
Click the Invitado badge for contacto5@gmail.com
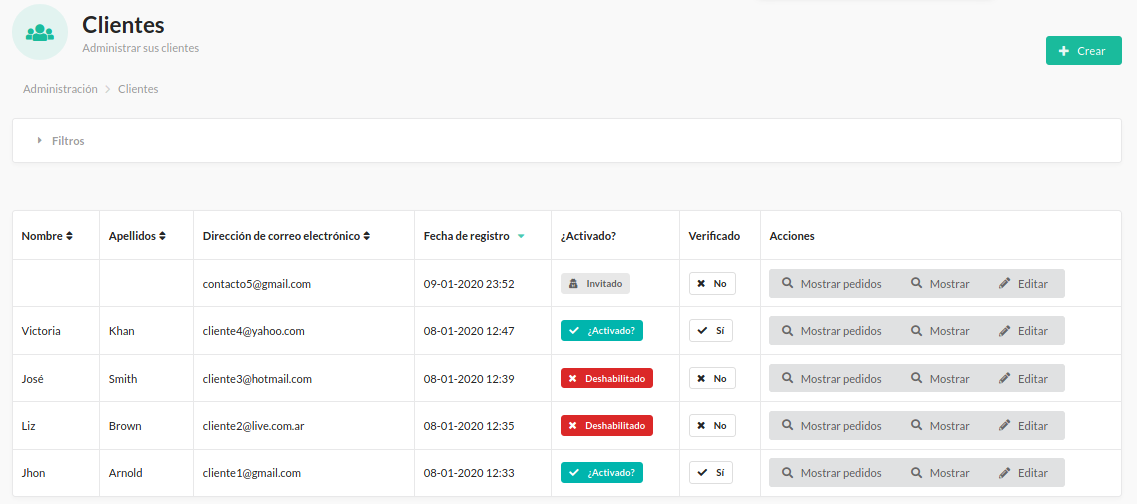(x=595, y=284)
